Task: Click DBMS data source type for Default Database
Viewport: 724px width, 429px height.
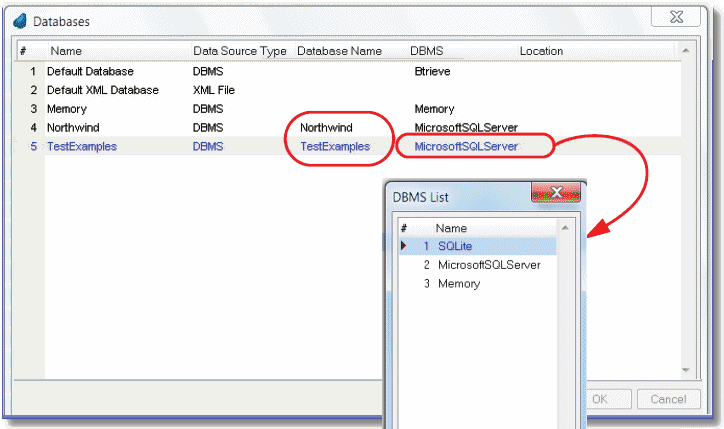Action: pos(208,72)
